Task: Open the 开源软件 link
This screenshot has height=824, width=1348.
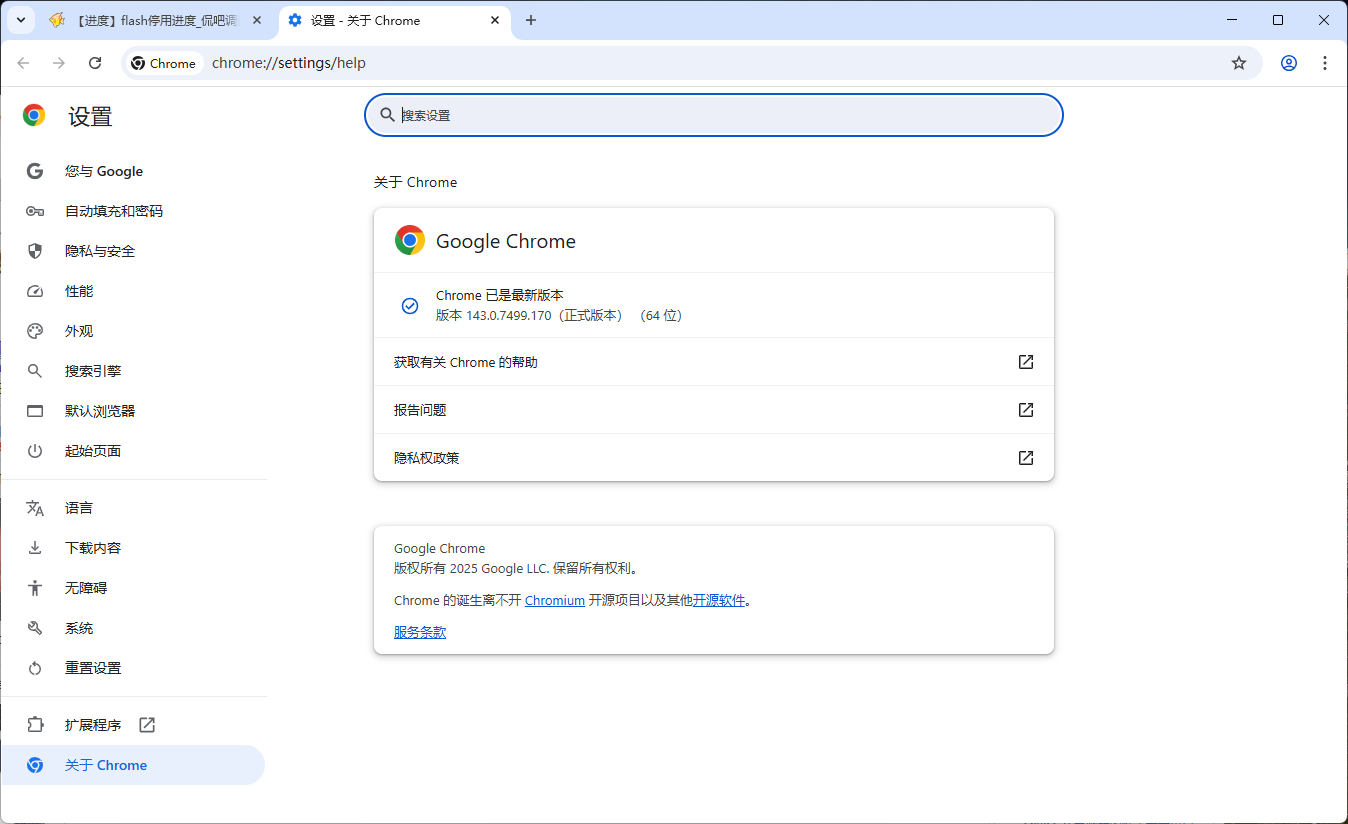Action: pyautogui.click(x=719, y=601)
